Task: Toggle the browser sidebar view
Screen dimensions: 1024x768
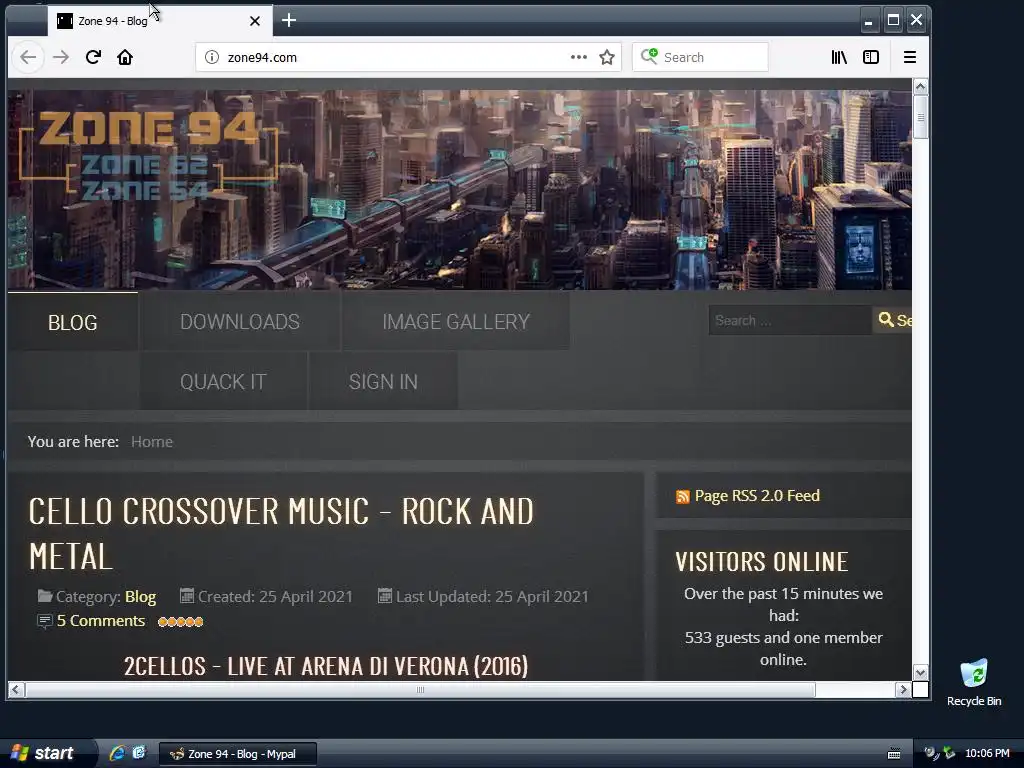Action: tap(871, 57)
